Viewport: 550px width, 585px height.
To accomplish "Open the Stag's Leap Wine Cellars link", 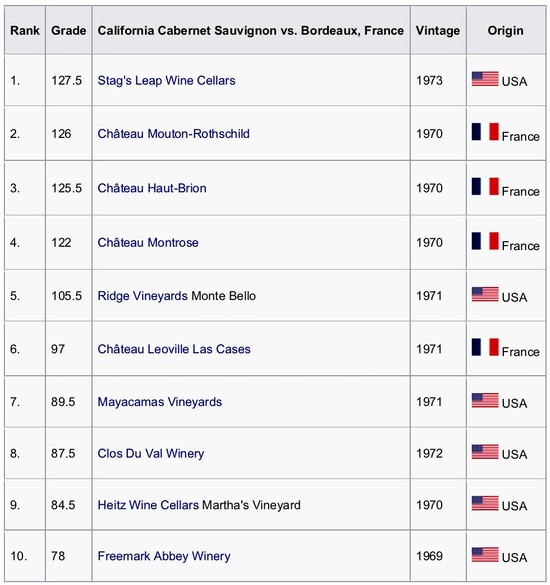I will (166, 81).
